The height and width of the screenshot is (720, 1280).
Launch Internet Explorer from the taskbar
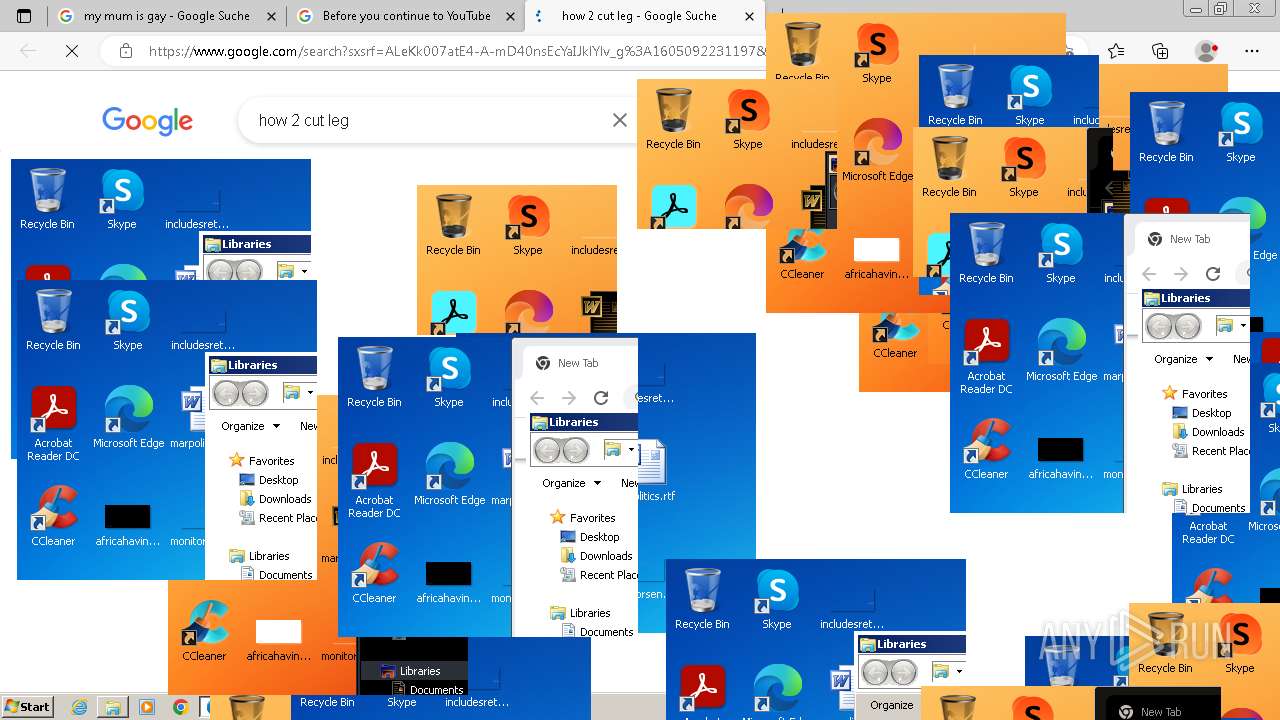(80, 707)
